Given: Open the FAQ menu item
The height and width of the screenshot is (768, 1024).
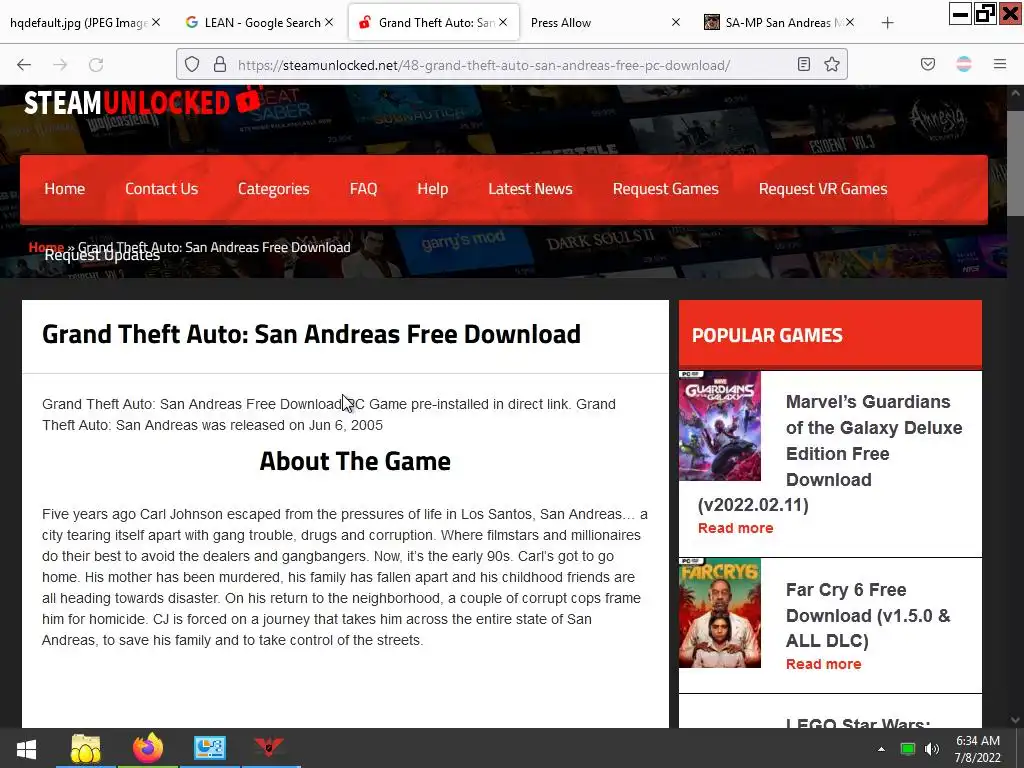Looking at the screenshot, I should coord(363,189).
